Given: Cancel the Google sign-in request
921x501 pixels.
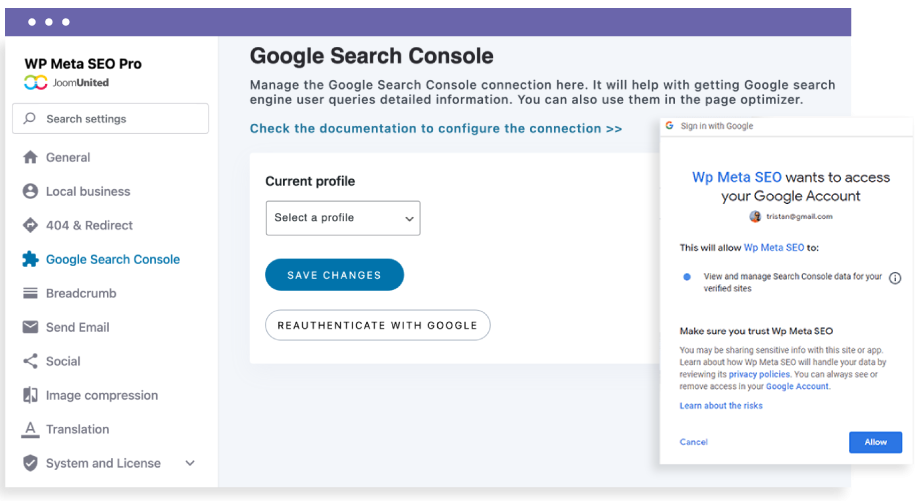Looking at the screenshot, I should (693, 442).
